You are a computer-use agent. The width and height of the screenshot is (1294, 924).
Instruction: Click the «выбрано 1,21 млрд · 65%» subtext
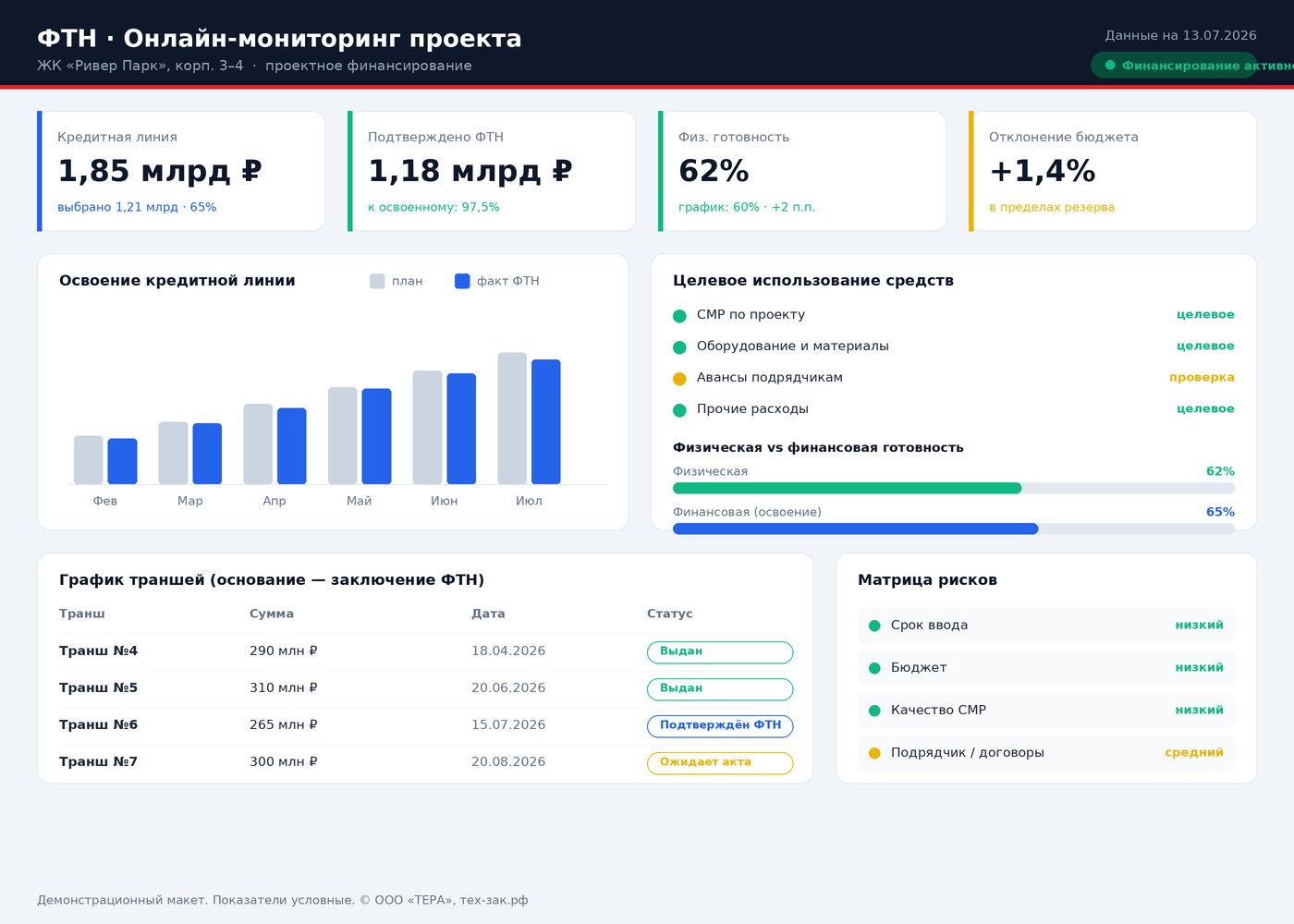[137, 207]
